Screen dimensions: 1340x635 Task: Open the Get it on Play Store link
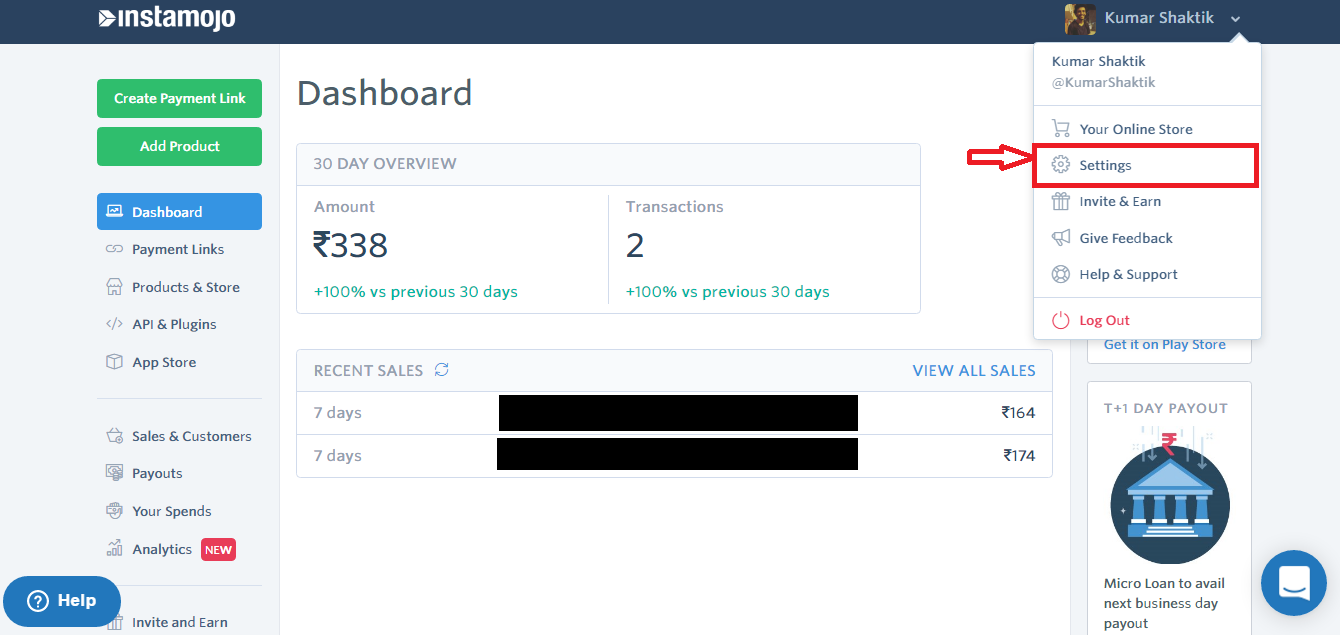pyautogui.click(x=1164, y=344)
